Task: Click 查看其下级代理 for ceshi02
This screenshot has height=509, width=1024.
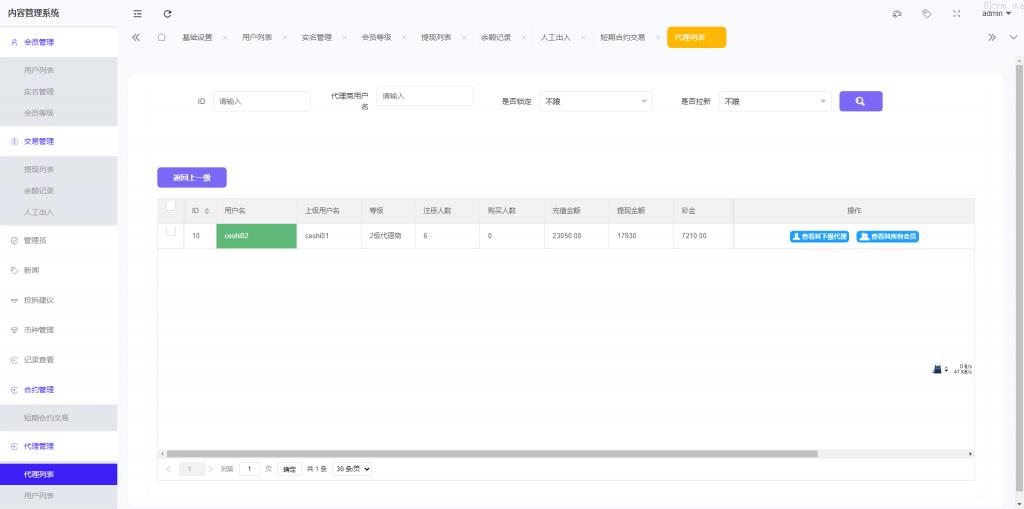Action: [x=818, y=236]
